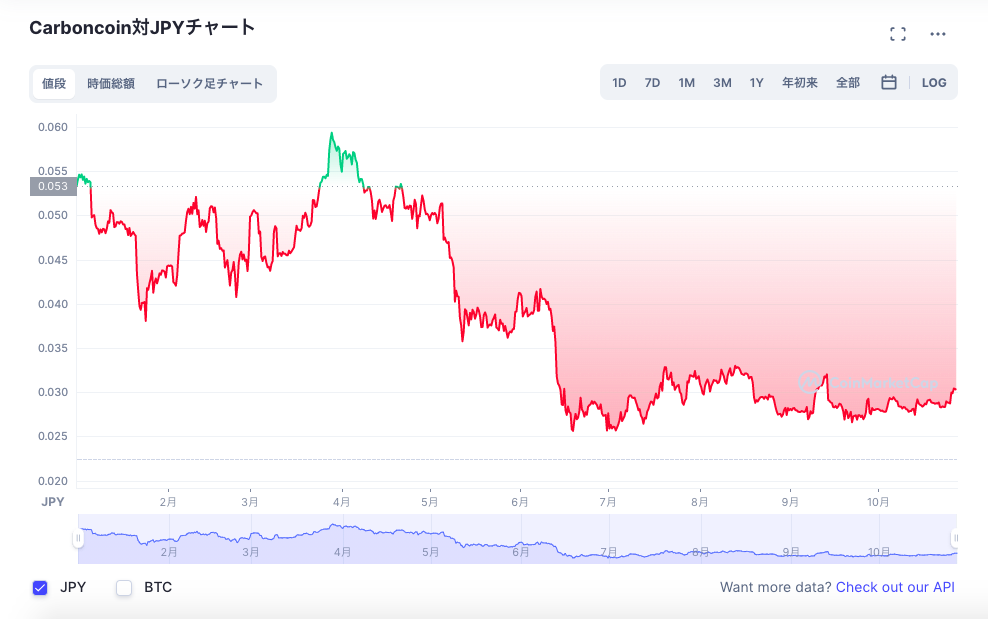This screenshot has height=619, width=988.
Task: Select the 1M chart period
Action: (686, 82)
